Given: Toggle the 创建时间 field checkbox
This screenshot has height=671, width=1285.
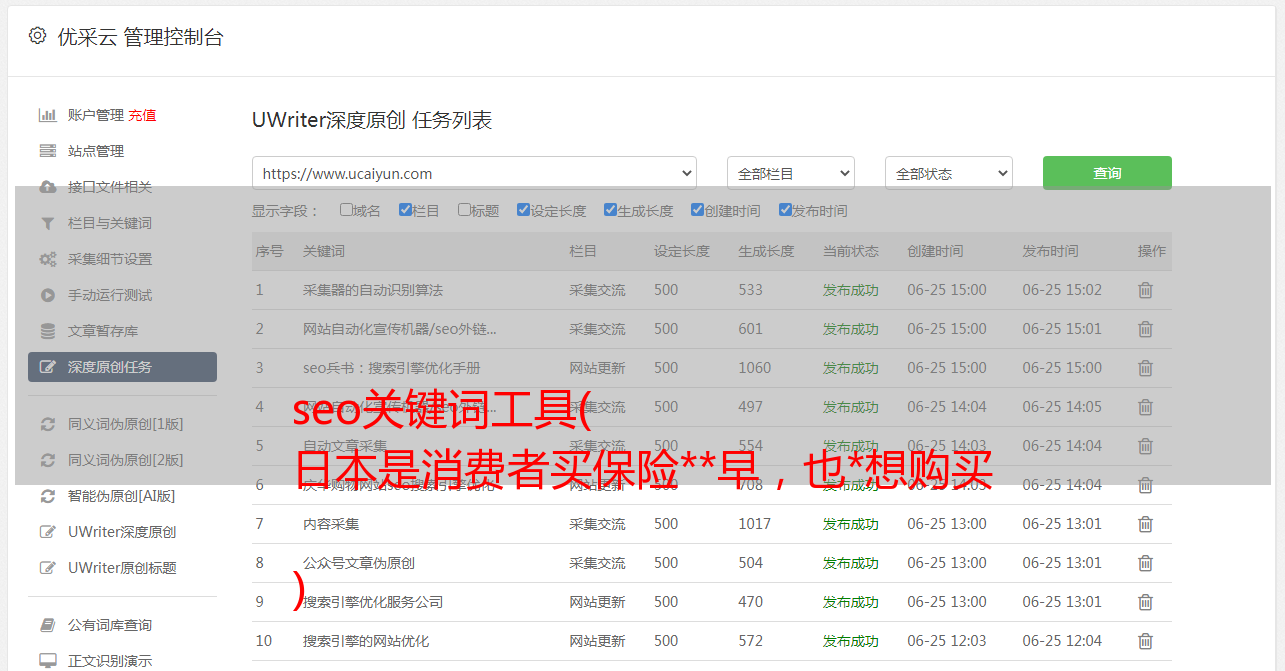Looking at the screenshot, I should click(x=697, y=210).
